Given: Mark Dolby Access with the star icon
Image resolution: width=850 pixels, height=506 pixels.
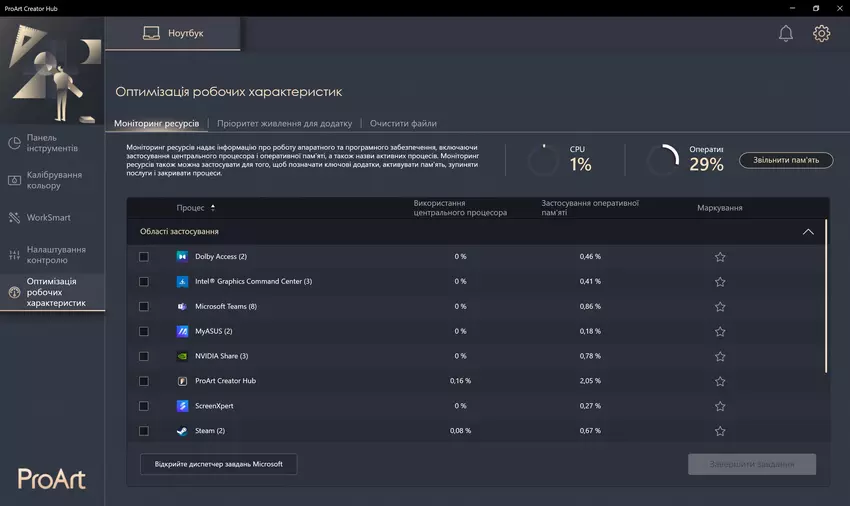Looking at the screenshot, I should [720, 257].
